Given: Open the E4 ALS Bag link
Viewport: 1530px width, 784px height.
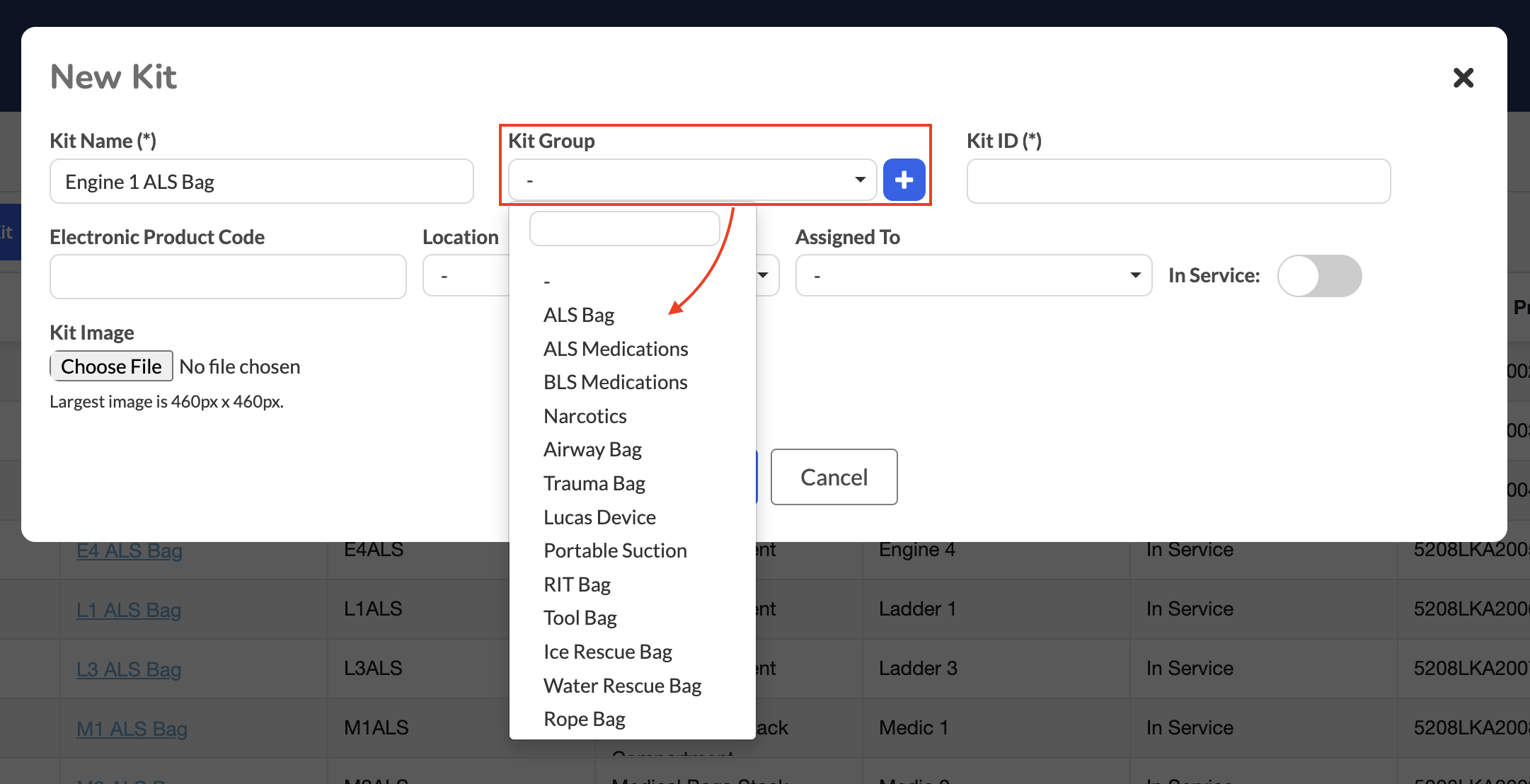Looking at the screenshot, I should 130,550.
